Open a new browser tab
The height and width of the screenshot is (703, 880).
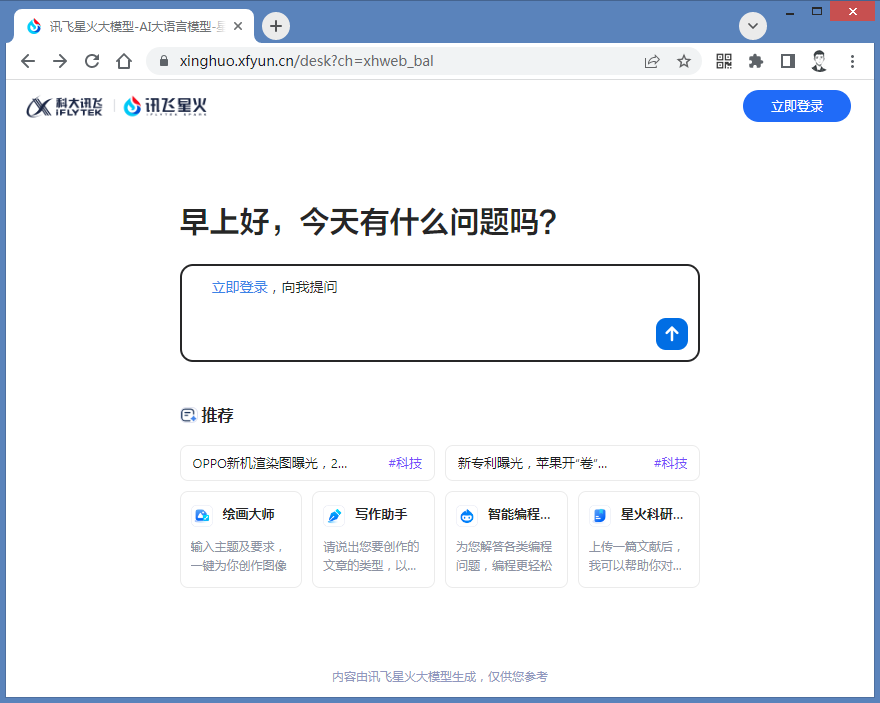coord(276,26)
